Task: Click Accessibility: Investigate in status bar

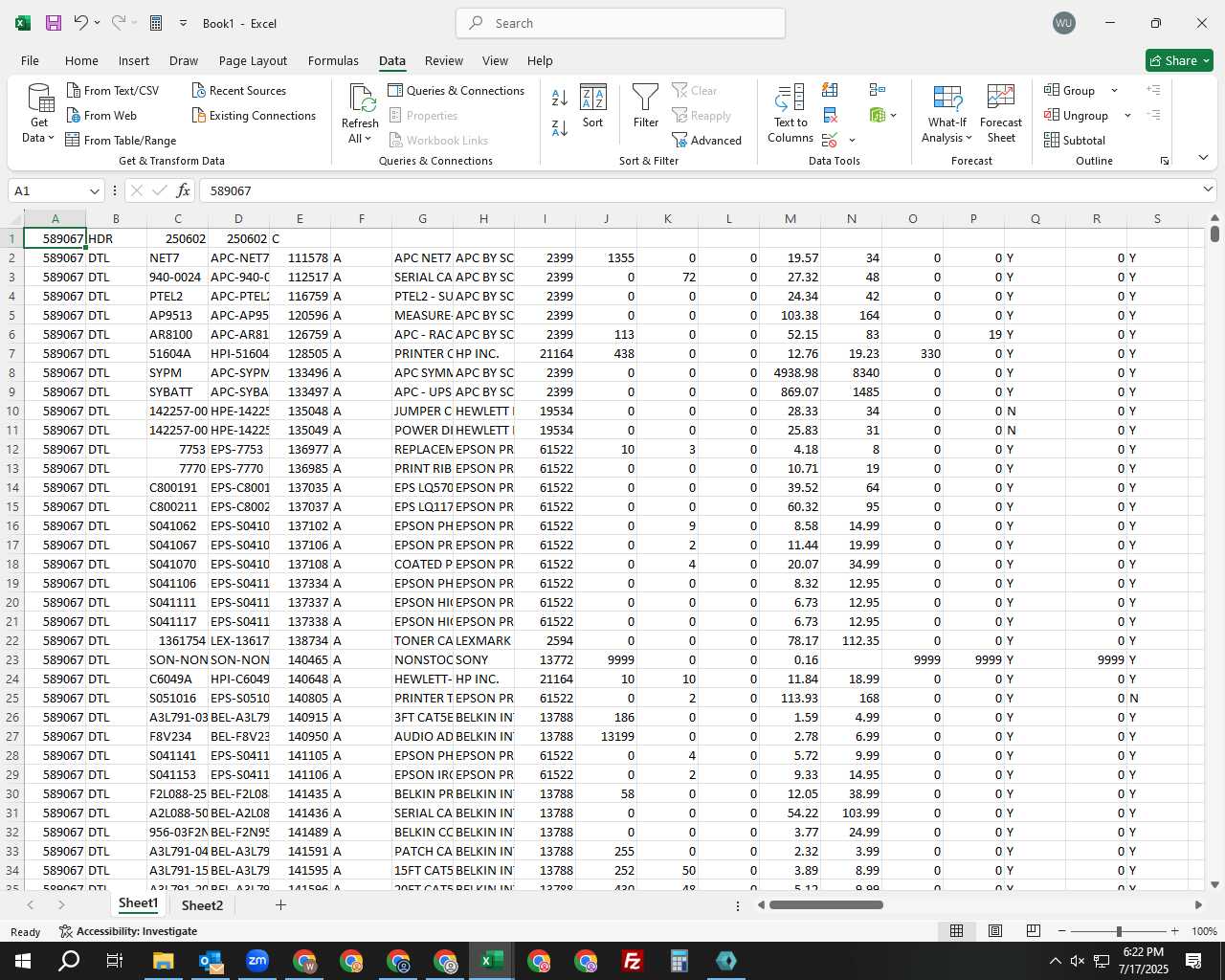Action: click(x=128, y=931)
